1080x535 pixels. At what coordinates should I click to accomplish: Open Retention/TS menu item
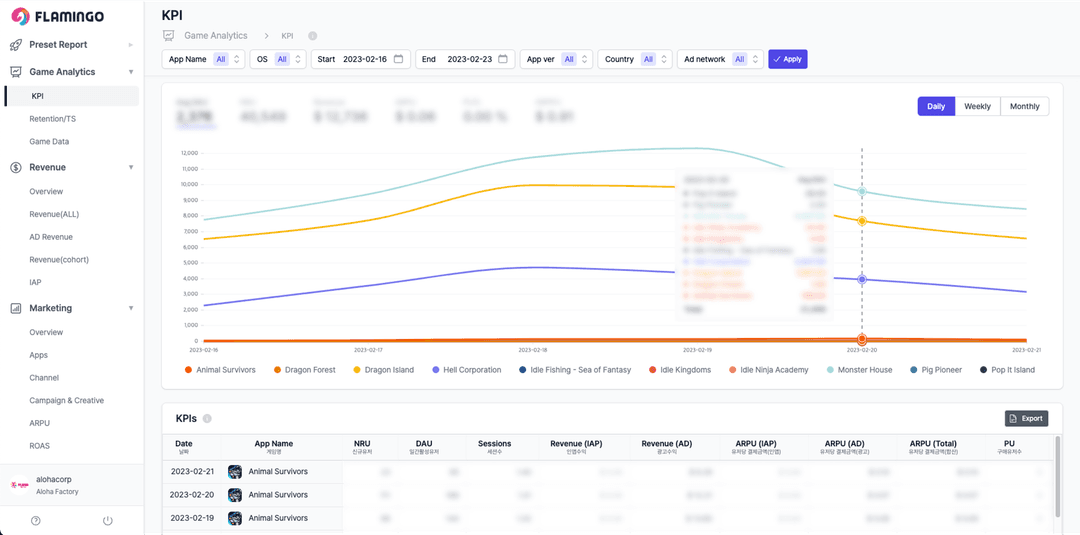[x=52, y=119]
